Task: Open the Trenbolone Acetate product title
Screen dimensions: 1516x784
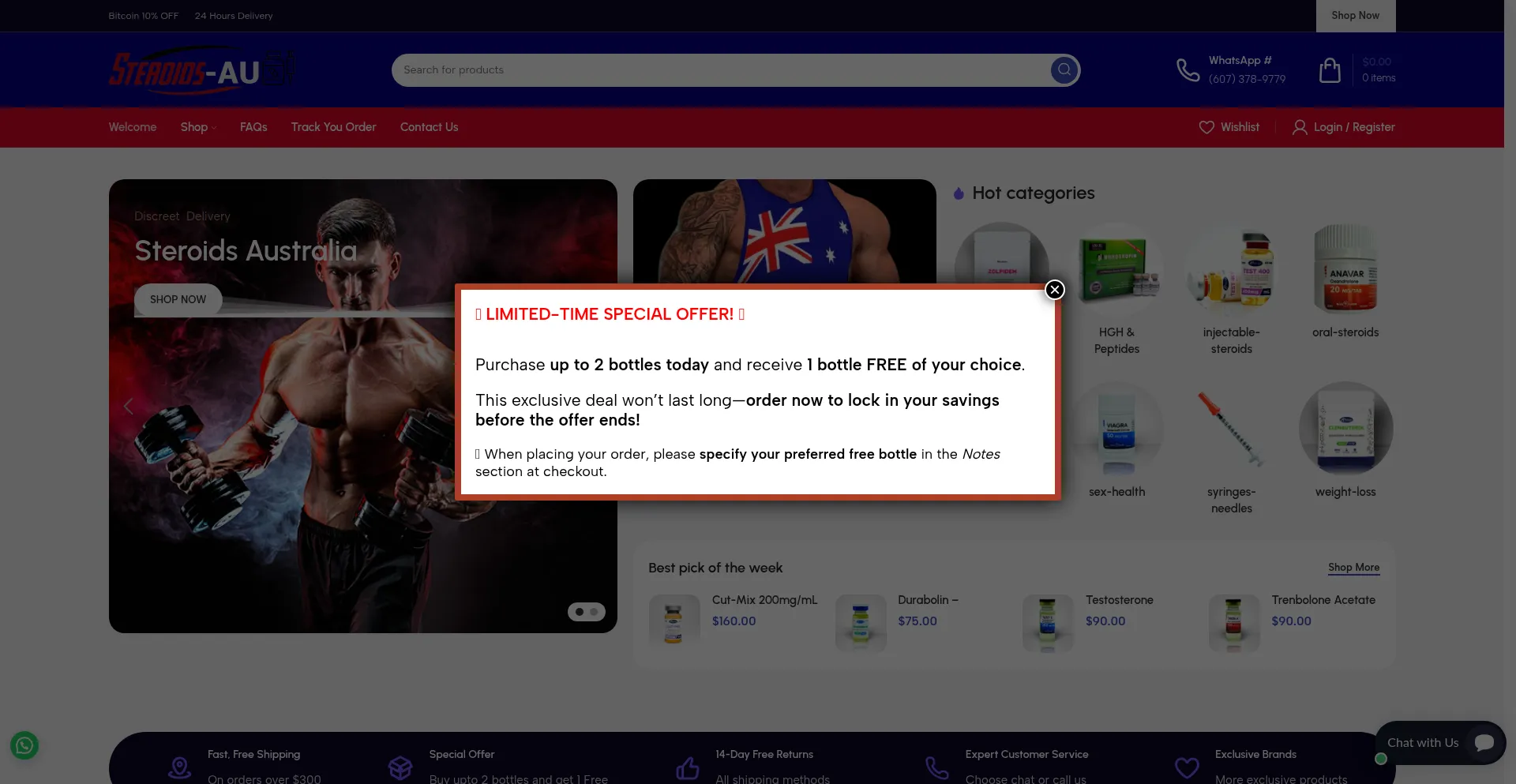Action: (x=1323, y=600)
